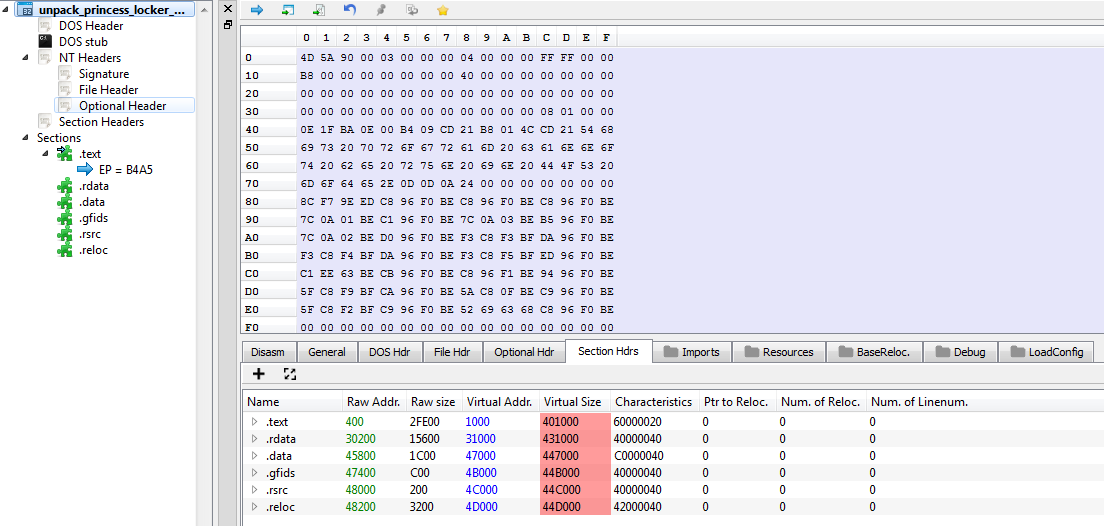Click the yellow star favorites icon
The image size is (1104, 526).
[442, 10]
